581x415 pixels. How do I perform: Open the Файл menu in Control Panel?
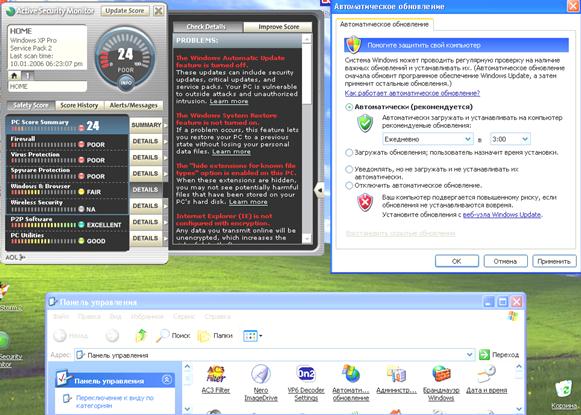(x=60, y=317)
